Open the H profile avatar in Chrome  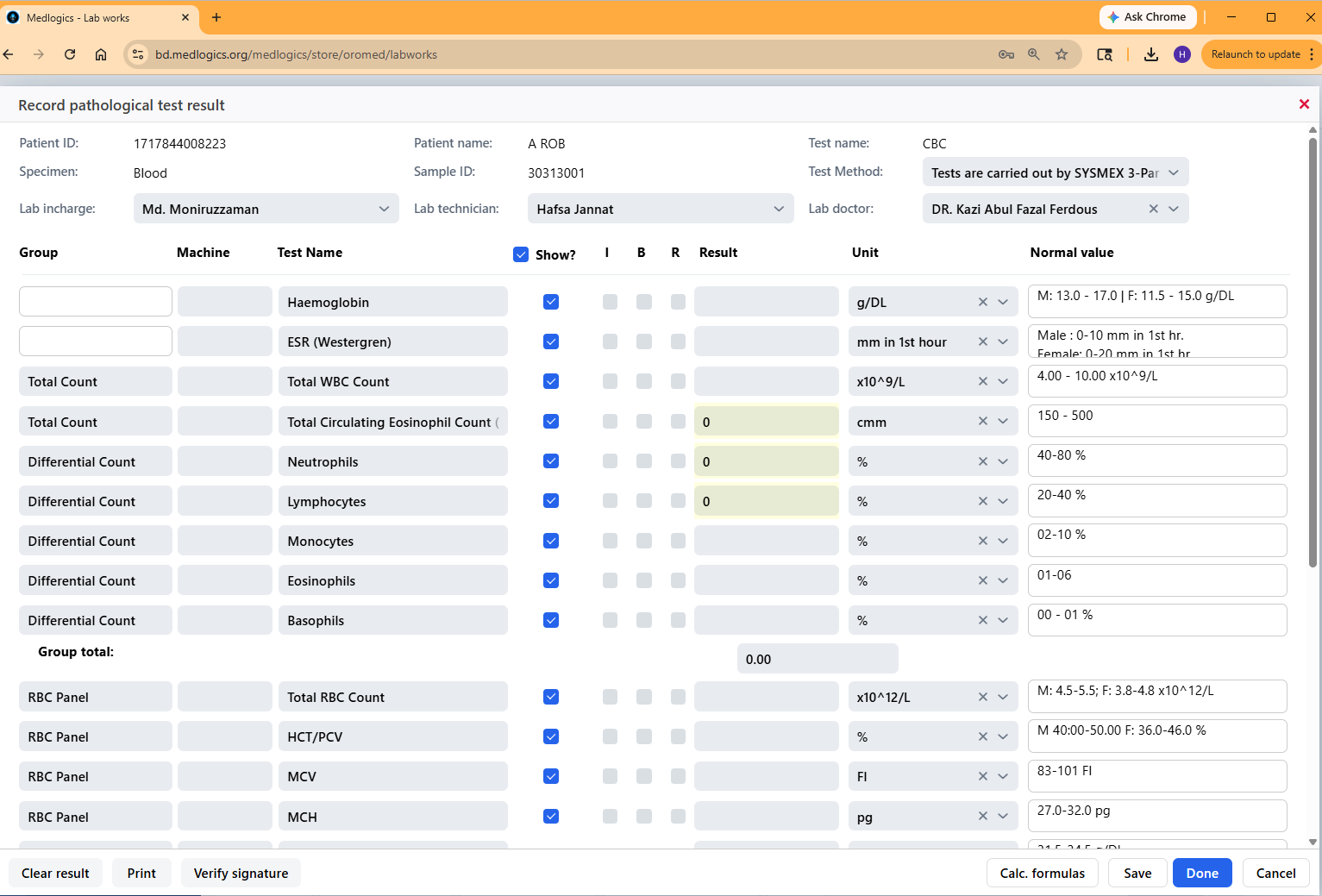pos(1182,53)
